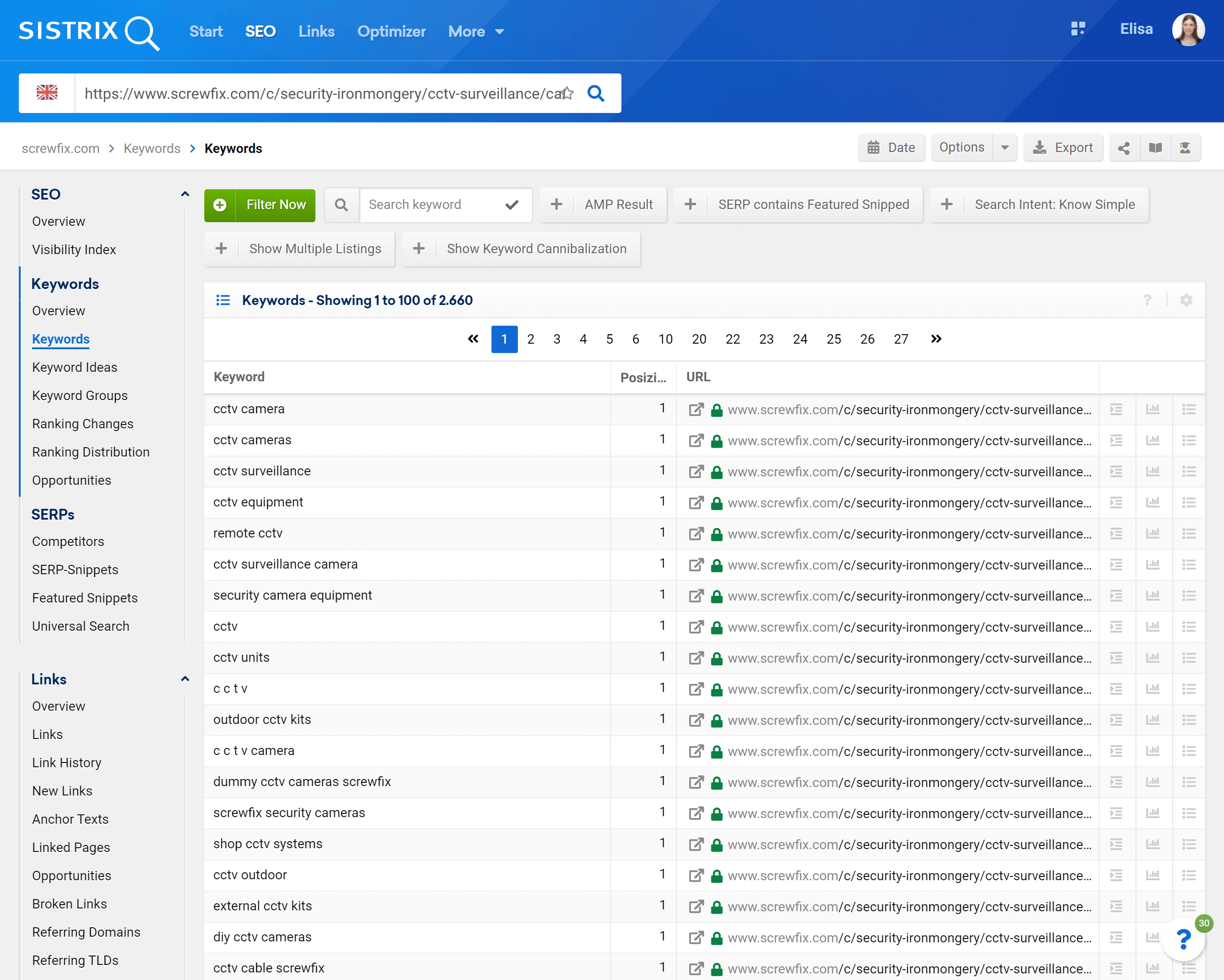Select Keyword Ideas in sidebar
Image resolution: width=1224 pixels, height=980 pixels.
coord(74,367)
